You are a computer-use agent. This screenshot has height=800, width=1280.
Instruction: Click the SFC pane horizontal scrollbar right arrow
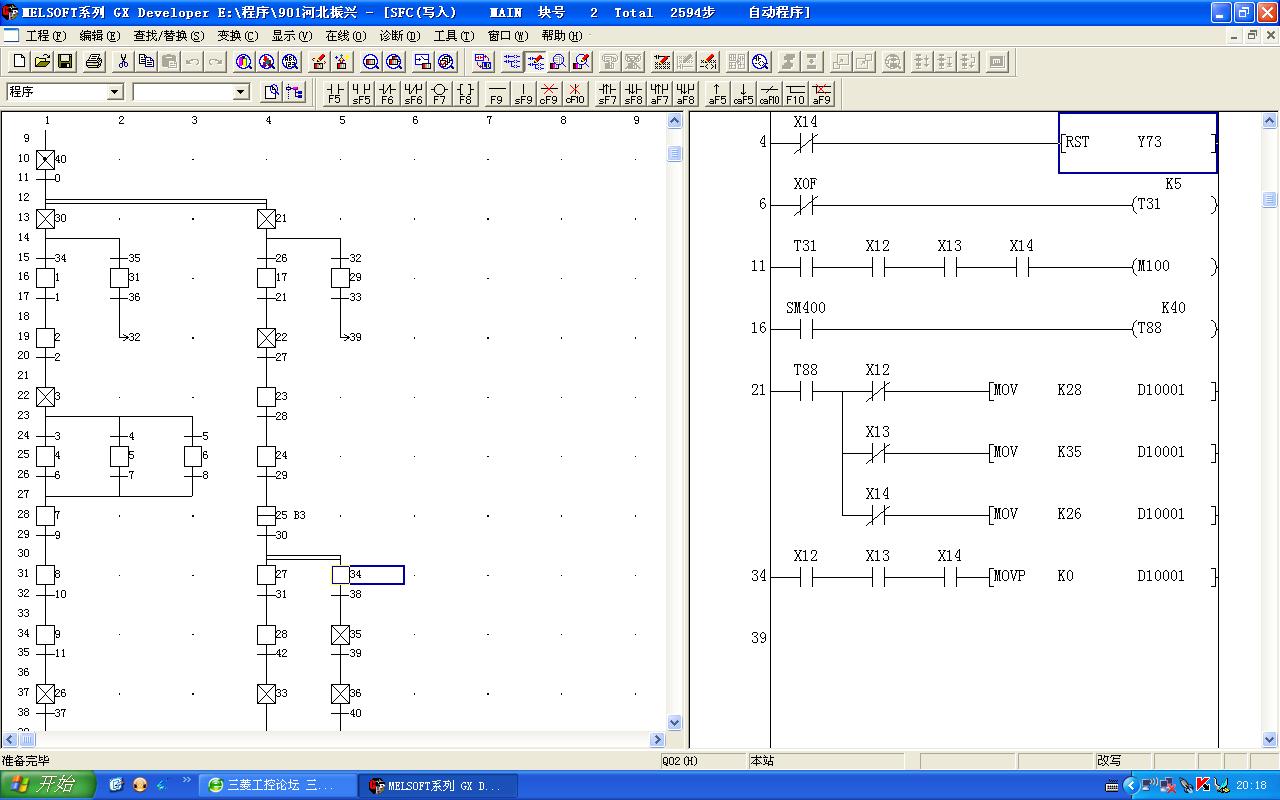657,740
